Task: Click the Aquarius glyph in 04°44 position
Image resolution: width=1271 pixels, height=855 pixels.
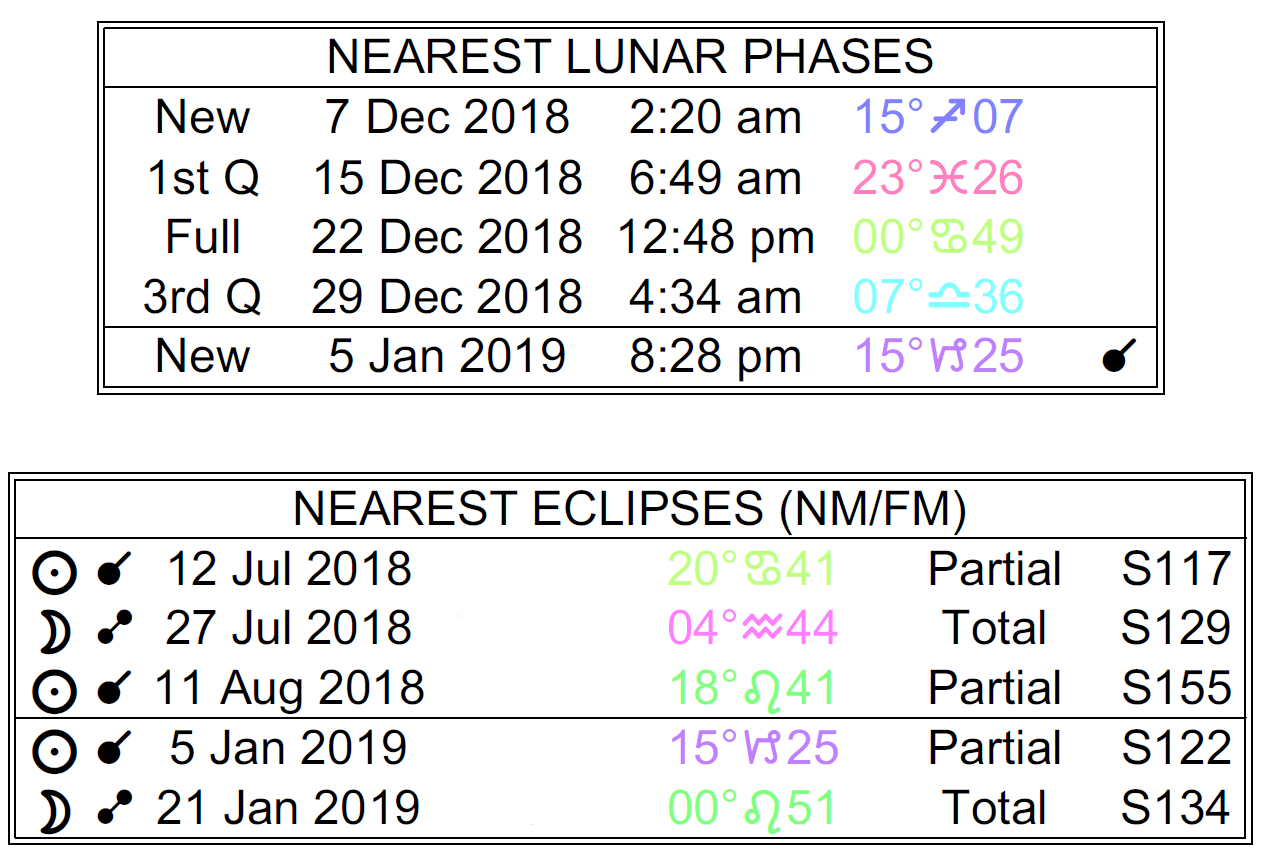Action: [766, 629]
